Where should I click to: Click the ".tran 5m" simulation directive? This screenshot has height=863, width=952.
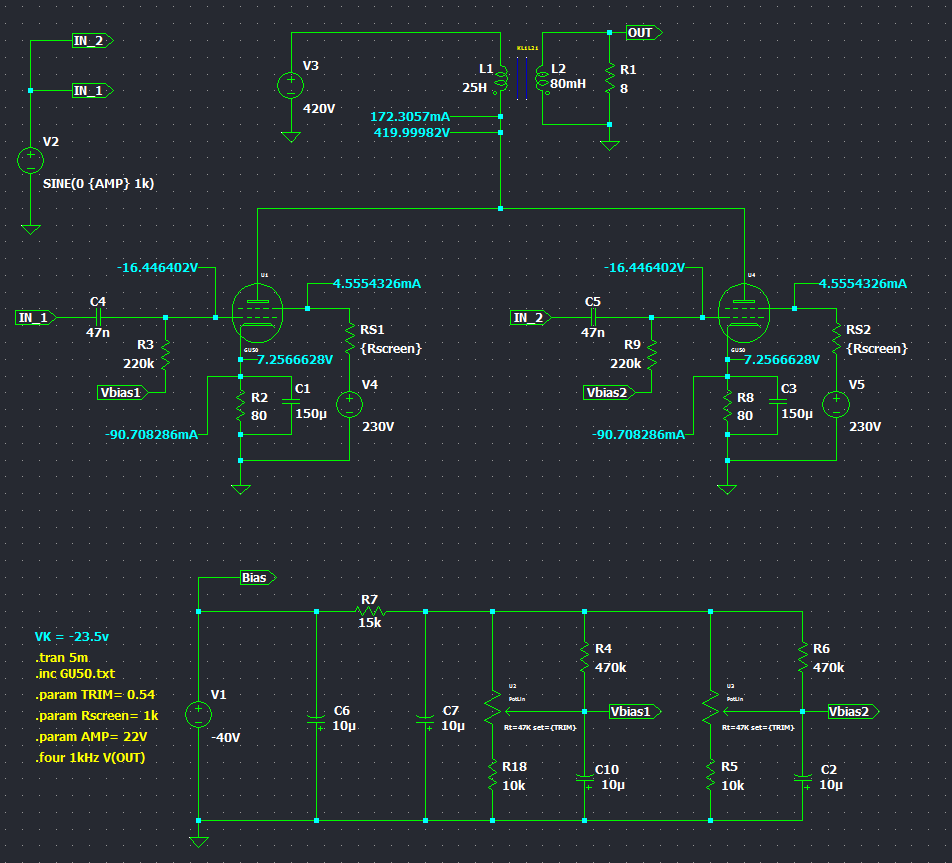click(62, 657)
